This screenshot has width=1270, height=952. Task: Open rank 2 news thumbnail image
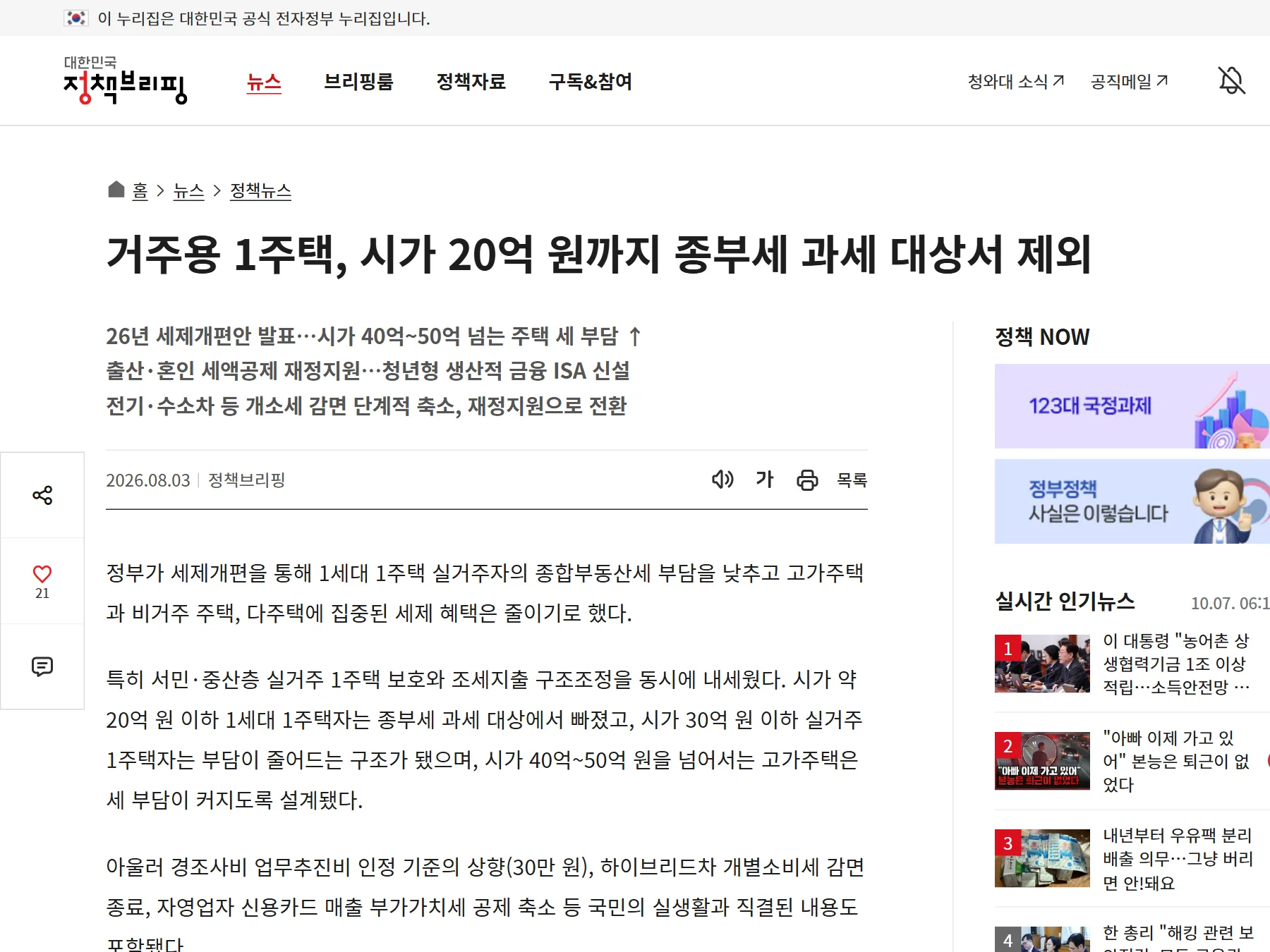1042,761
